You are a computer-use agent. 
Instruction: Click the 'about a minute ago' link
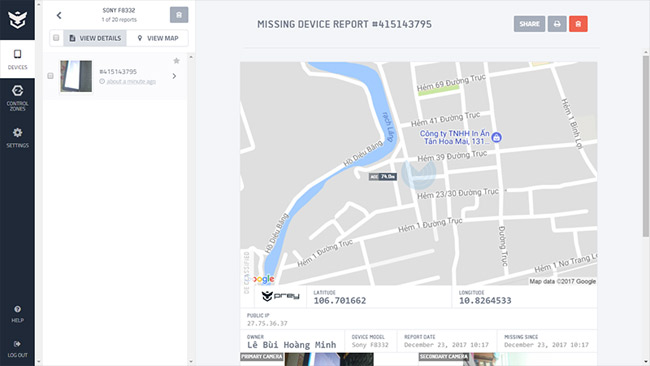point(131,82)
